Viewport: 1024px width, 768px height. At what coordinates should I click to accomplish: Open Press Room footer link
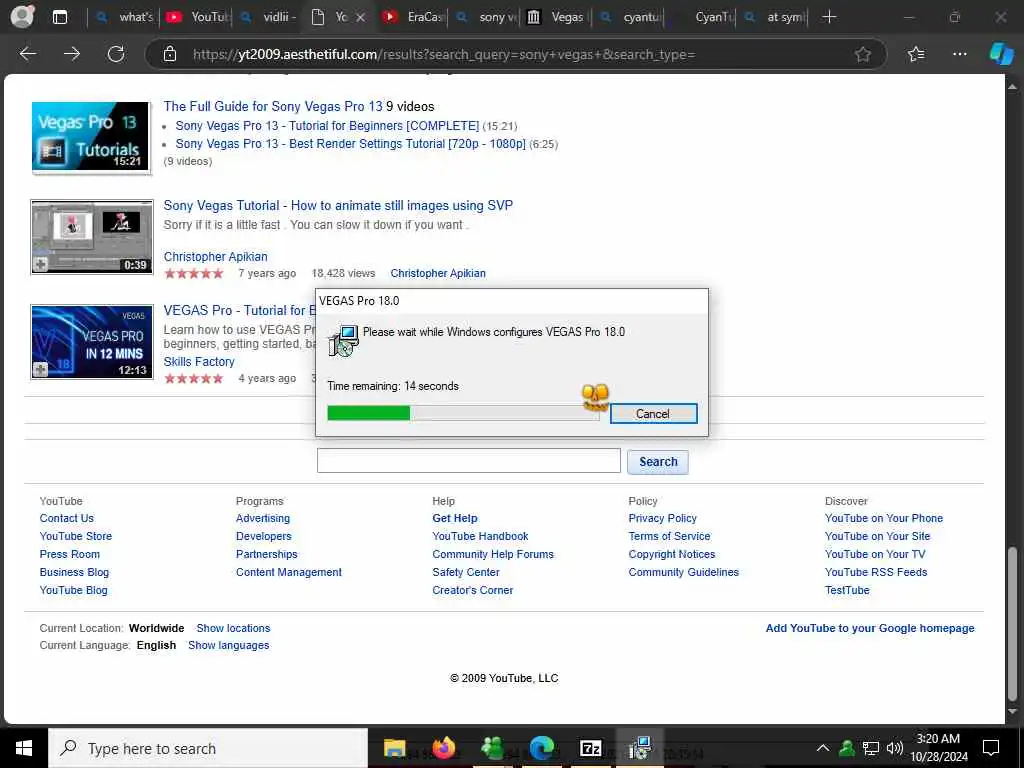coord(70,554)
